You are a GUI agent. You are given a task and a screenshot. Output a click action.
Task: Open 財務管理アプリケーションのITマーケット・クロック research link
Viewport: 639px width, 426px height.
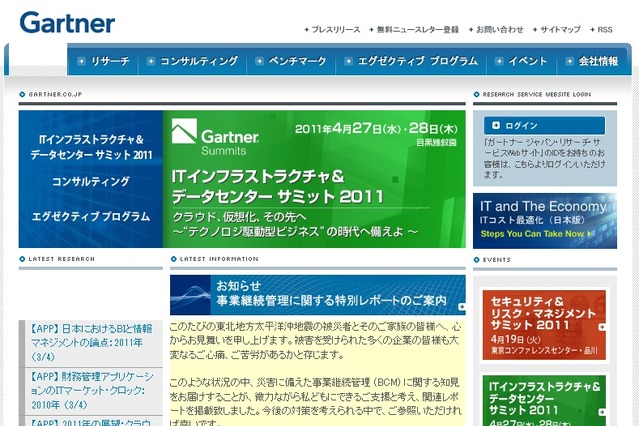[92, 391]
